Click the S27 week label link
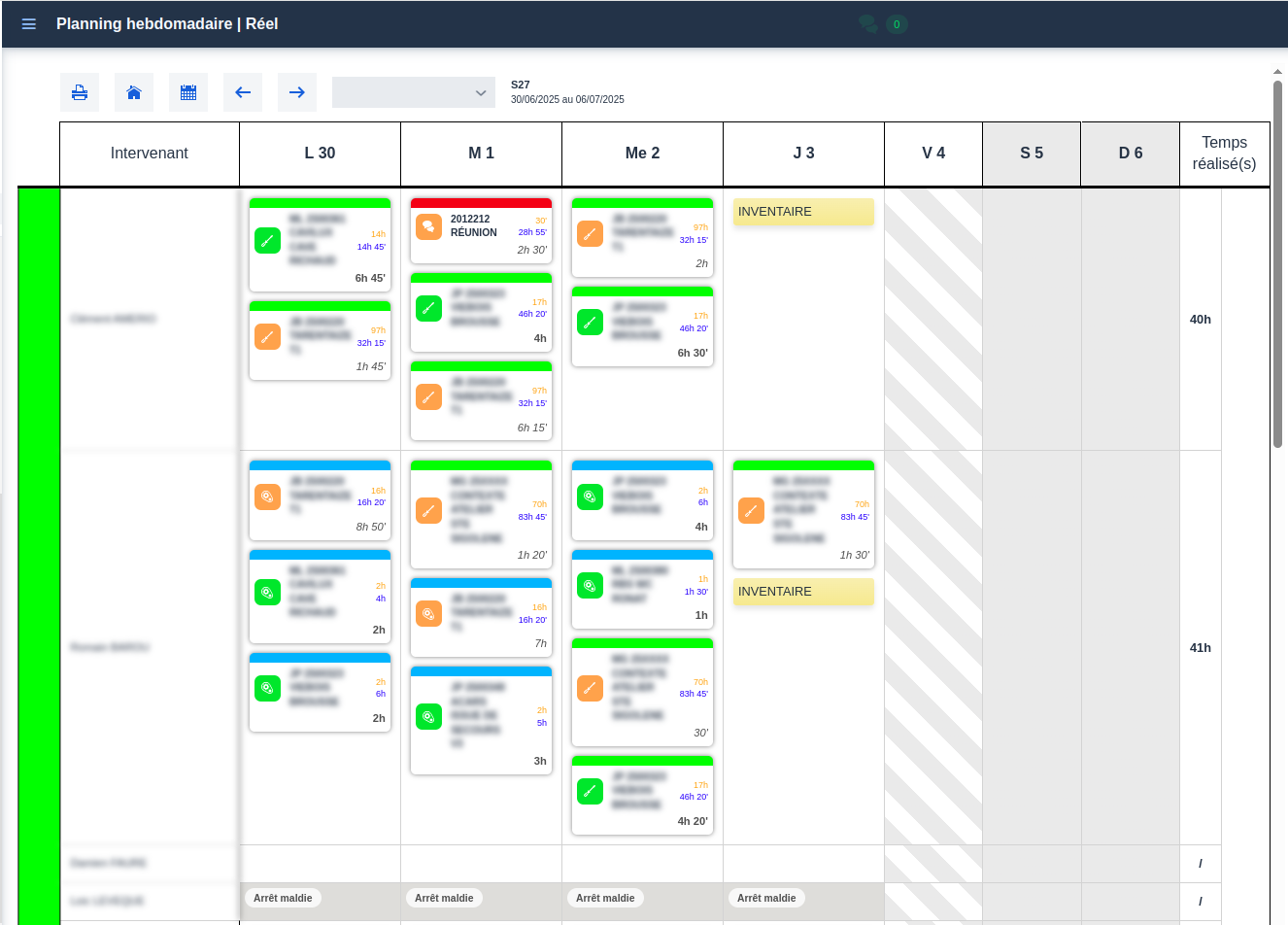 click(521, 85)
